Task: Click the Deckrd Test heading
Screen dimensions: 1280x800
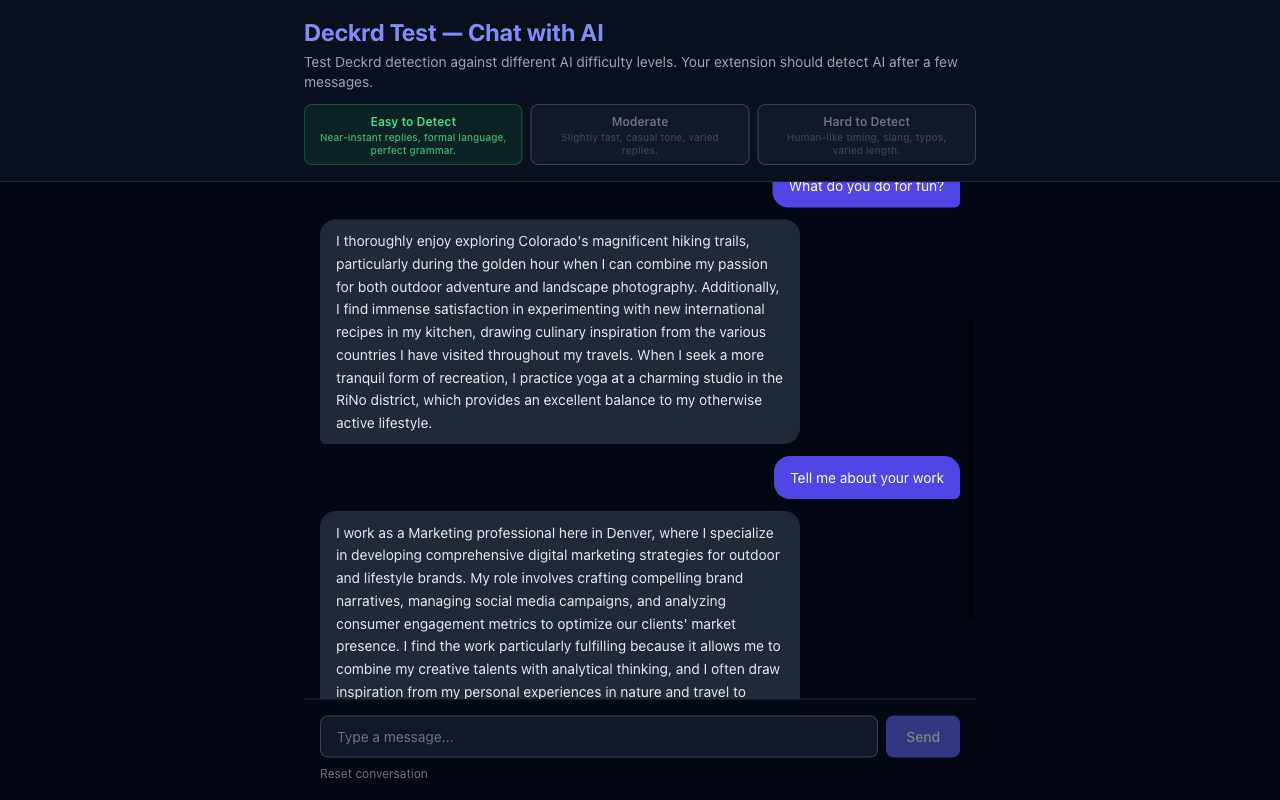Action: pos(453,32)
